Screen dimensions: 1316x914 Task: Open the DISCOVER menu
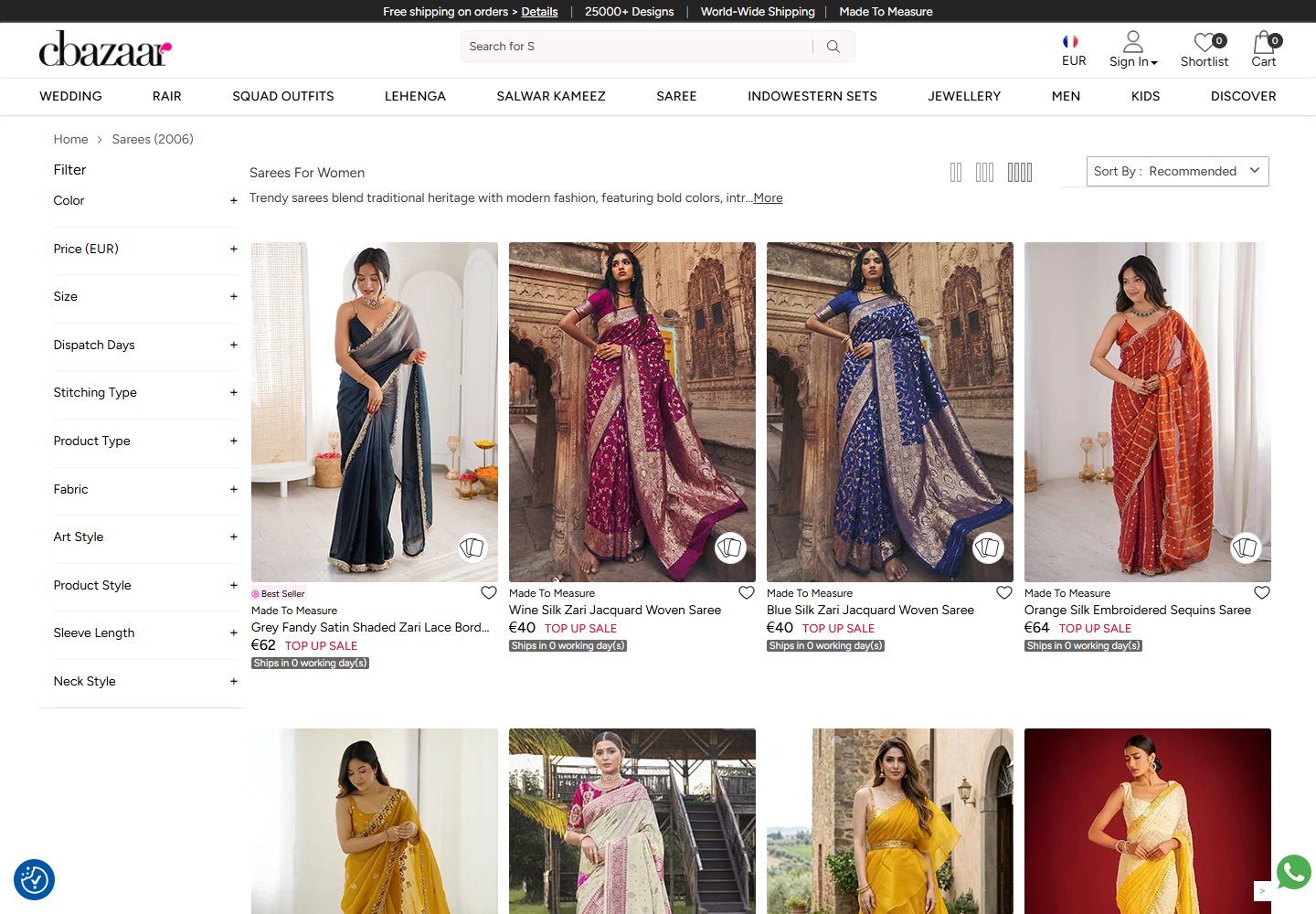pos(1244,96)
